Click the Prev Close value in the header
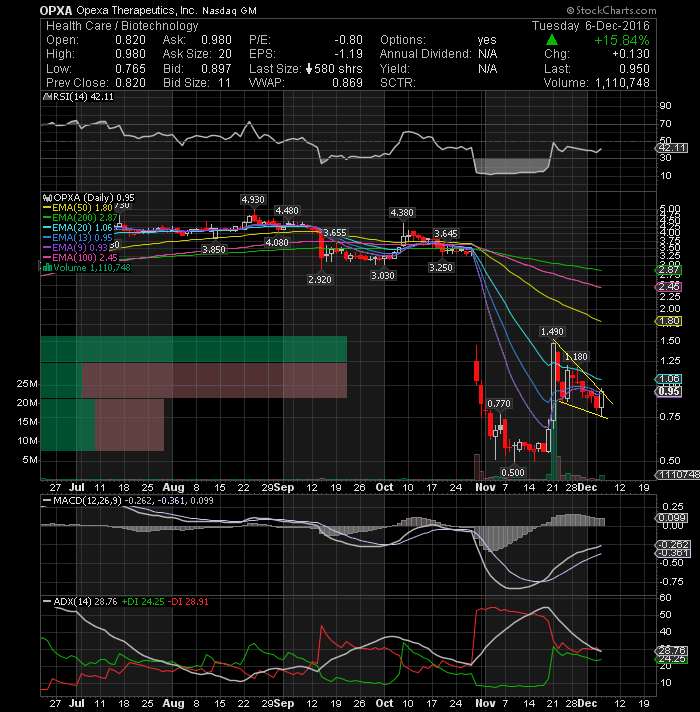 [x=130, y=83]
